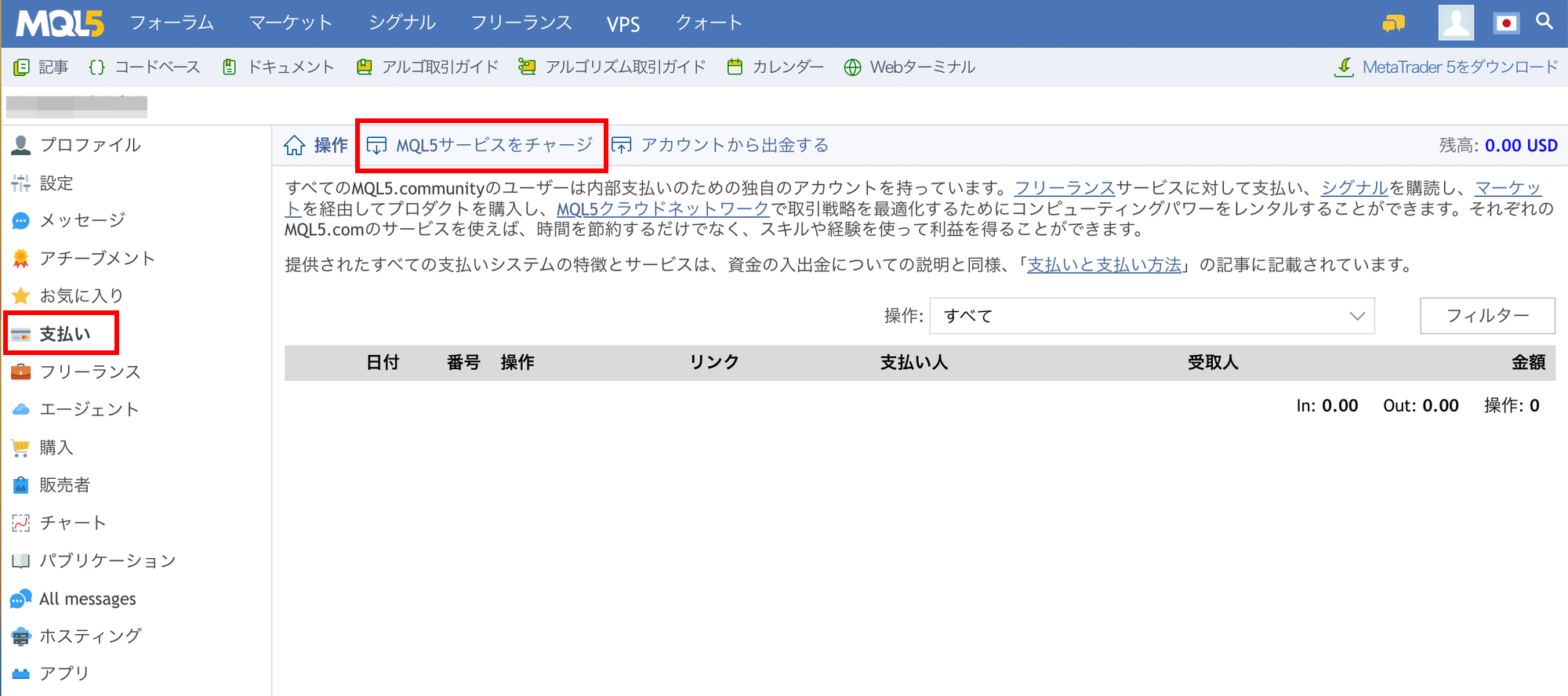Follow the フリーランス link in description
The image size is (1568, 696).
(x=1065, y=188)
